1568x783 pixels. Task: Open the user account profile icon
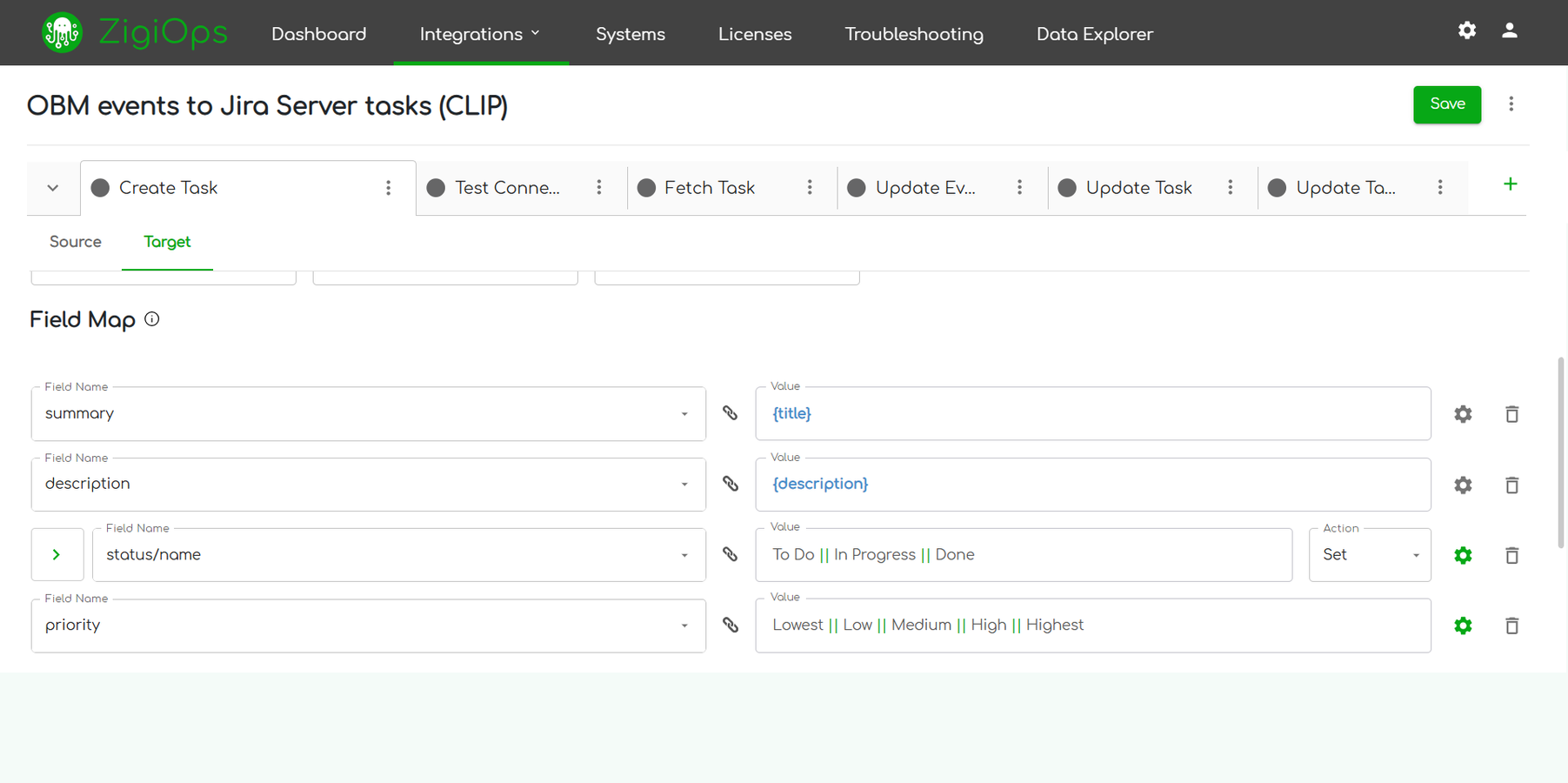coord(1510,30)
